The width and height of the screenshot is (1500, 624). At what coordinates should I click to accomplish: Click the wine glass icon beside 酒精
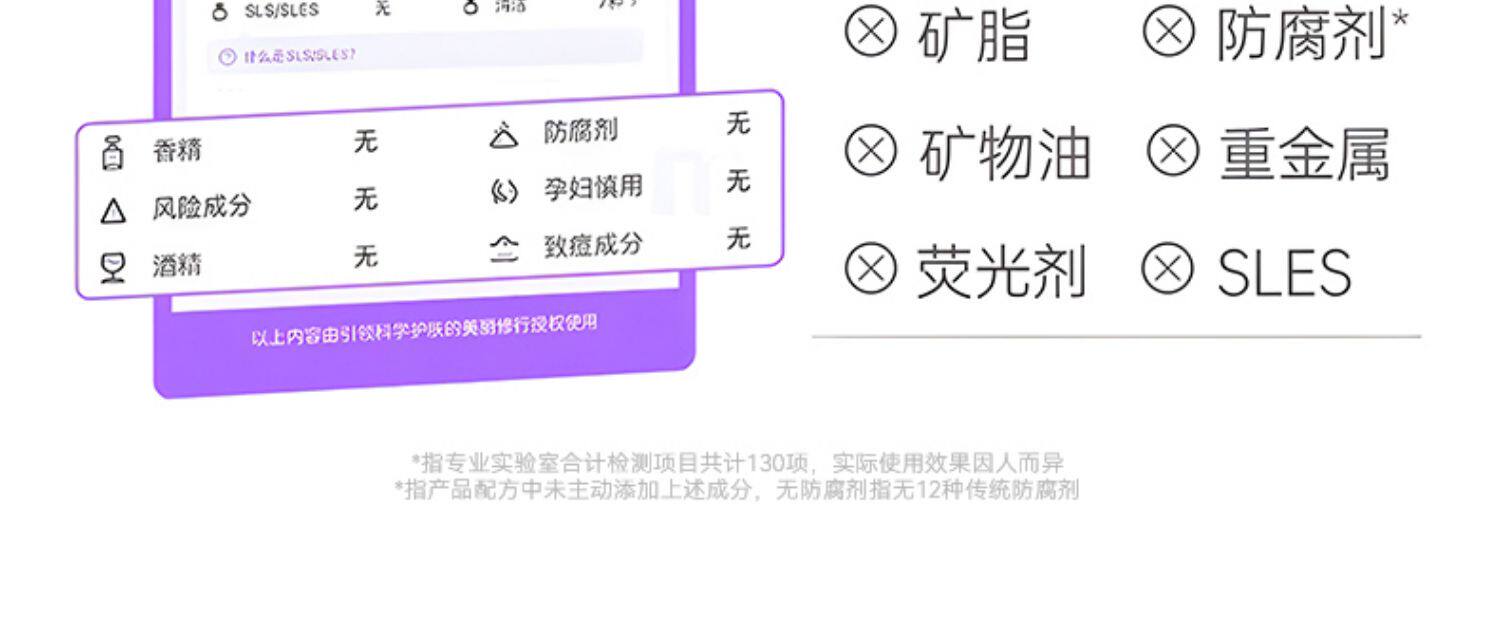pyautogui.click(x=113, y=267)
